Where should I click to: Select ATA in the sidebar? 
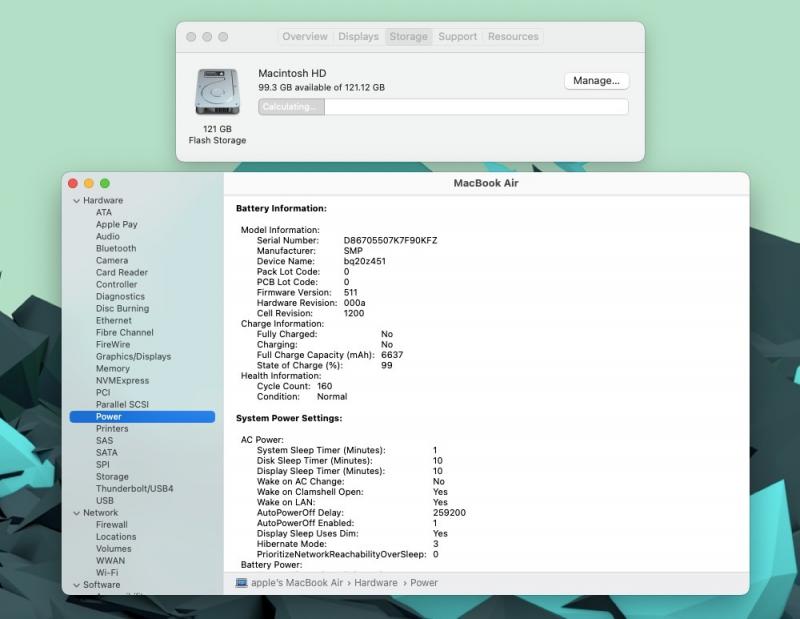(x=104, y=212)
